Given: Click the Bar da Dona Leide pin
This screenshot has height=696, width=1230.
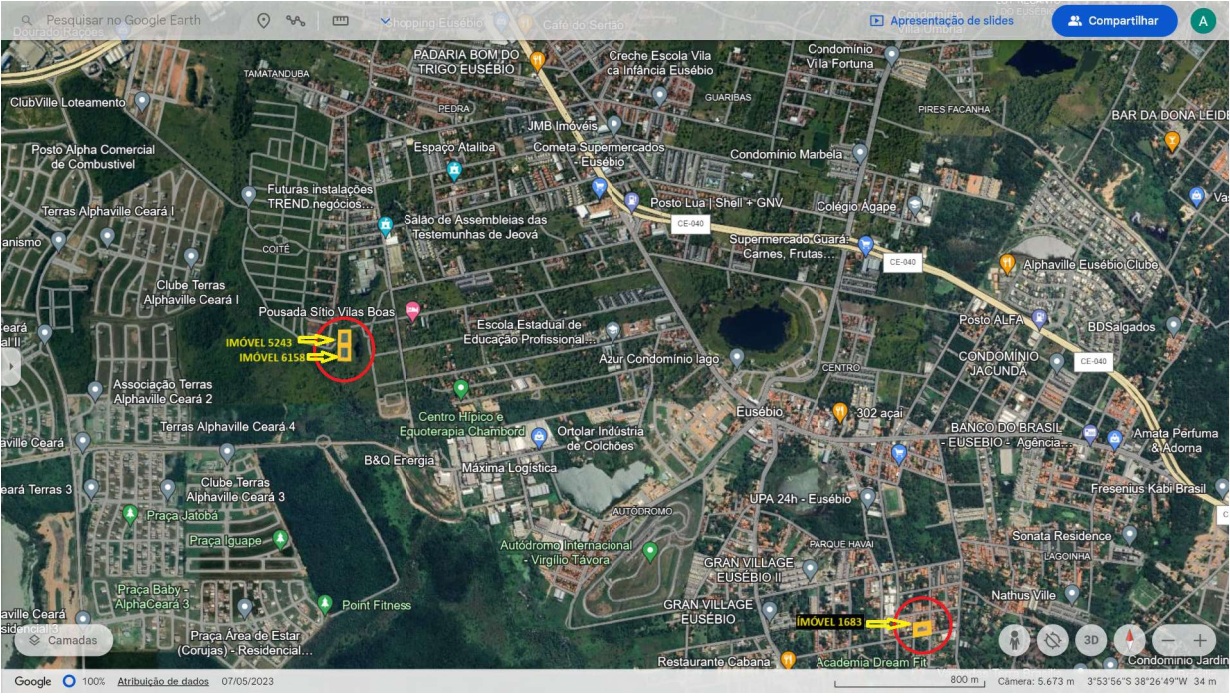Looking at the screenshot, I should (x=1172, y=141).
